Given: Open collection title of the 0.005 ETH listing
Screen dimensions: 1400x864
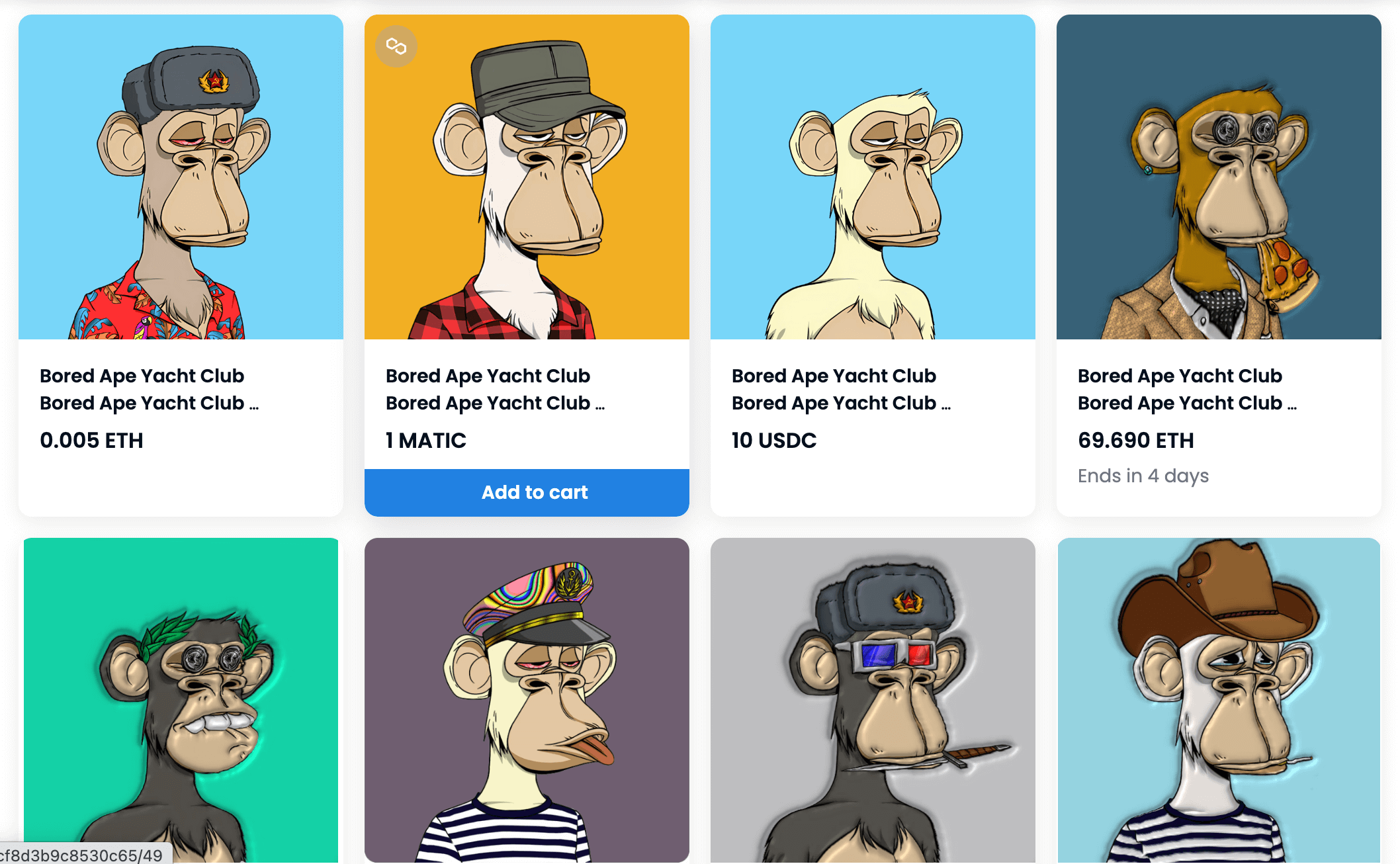Looking at the screenshot, I should [x=142, y=376].
